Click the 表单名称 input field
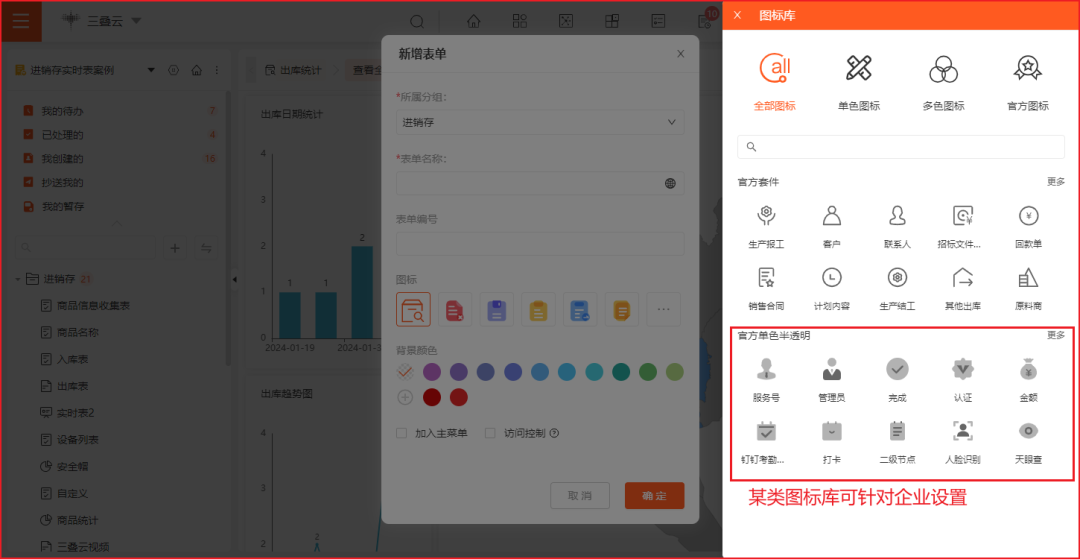 point(540,183)
